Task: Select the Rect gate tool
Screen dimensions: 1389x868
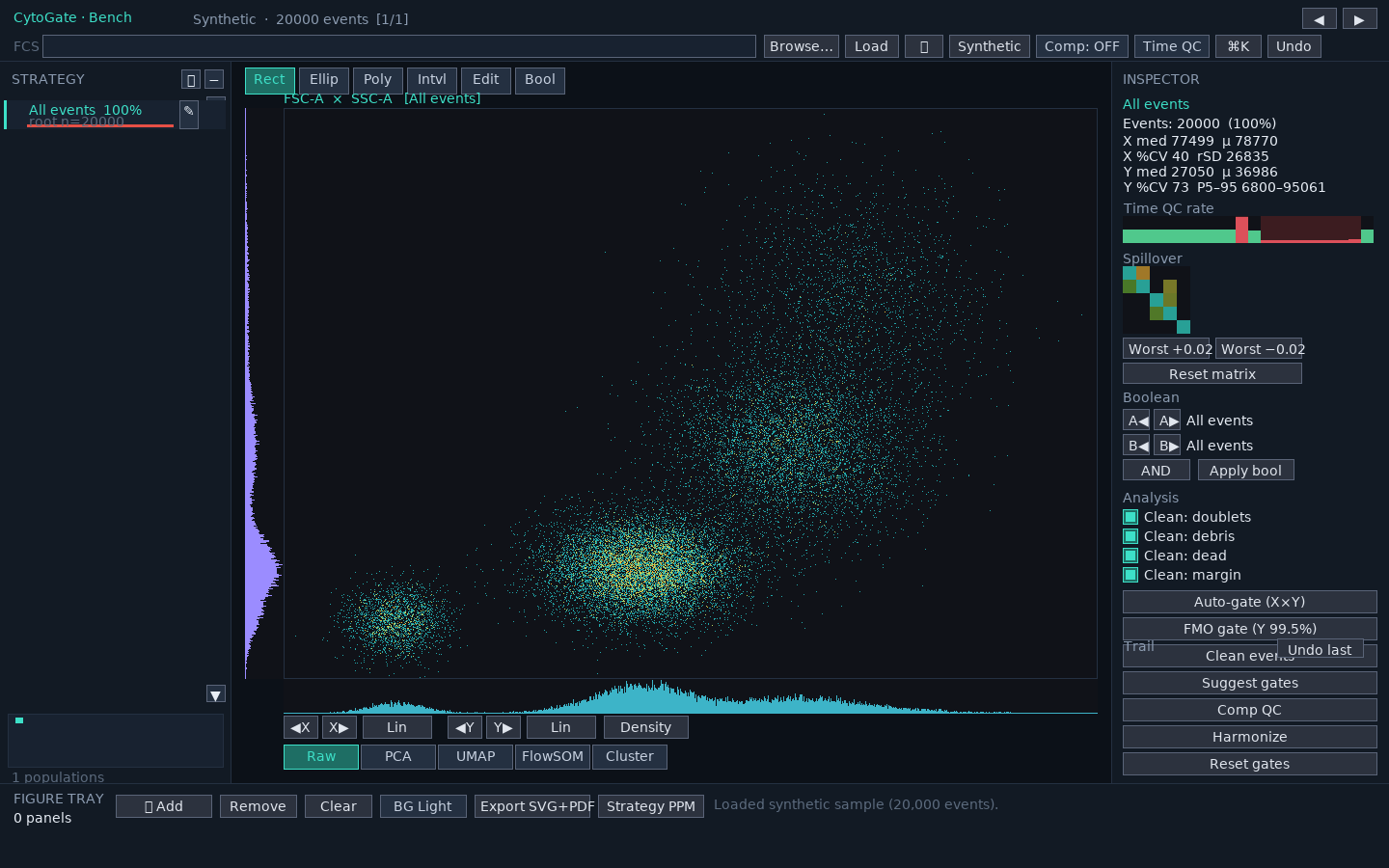Action: click(269, 80)
